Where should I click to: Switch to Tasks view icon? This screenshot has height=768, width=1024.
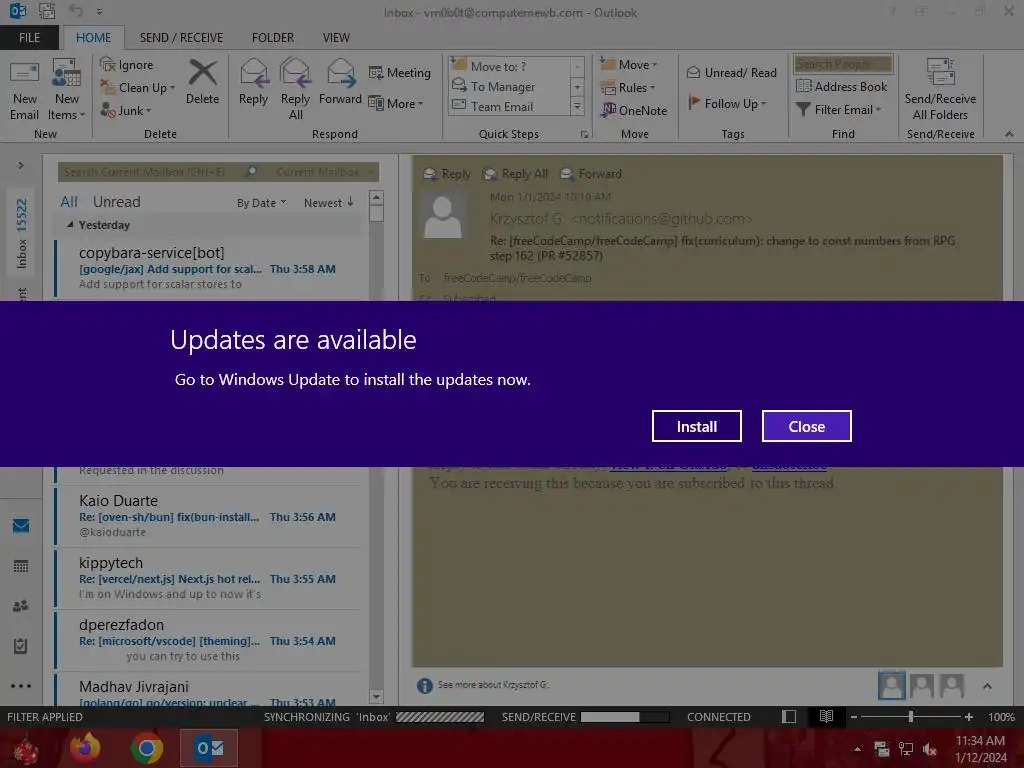21,646
